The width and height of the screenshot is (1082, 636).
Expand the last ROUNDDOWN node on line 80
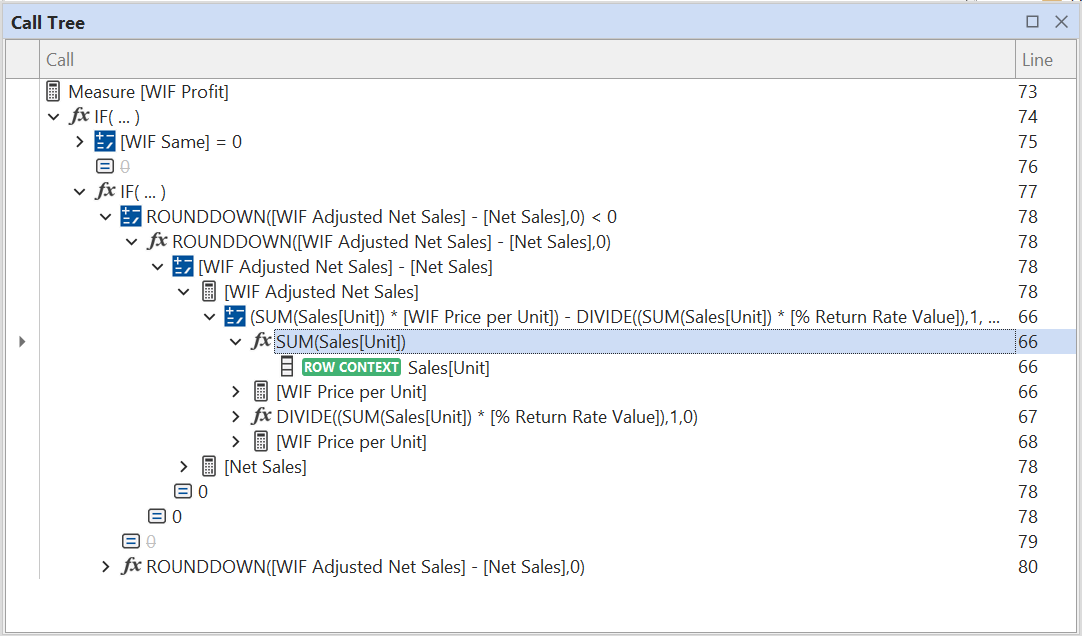pos(106,567)
